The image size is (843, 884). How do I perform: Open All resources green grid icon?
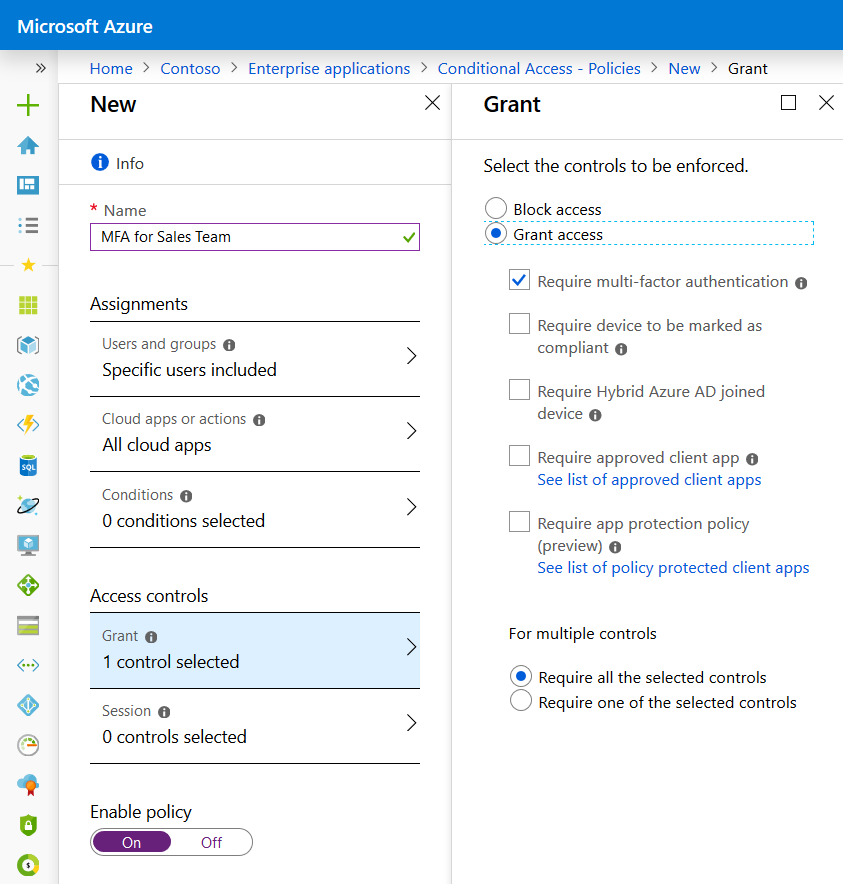click(28, 305)
